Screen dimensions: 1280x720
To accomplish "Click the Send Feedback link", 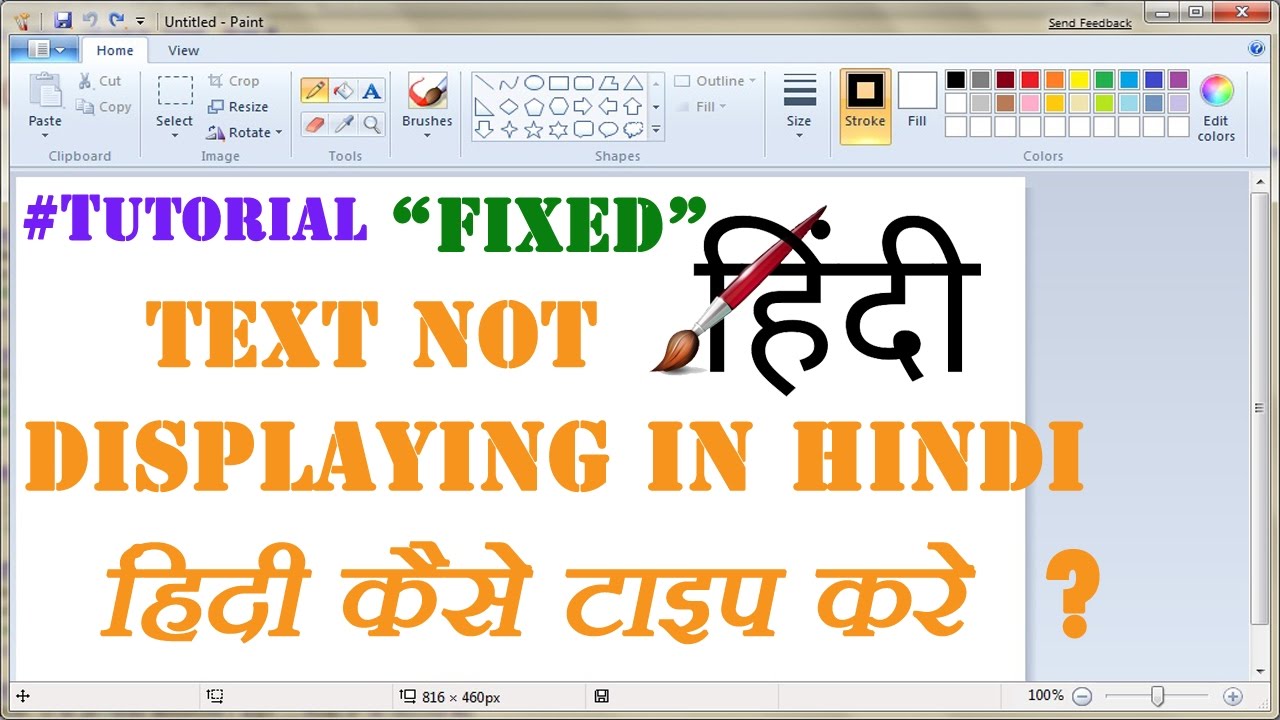I will pos(1089,22).
